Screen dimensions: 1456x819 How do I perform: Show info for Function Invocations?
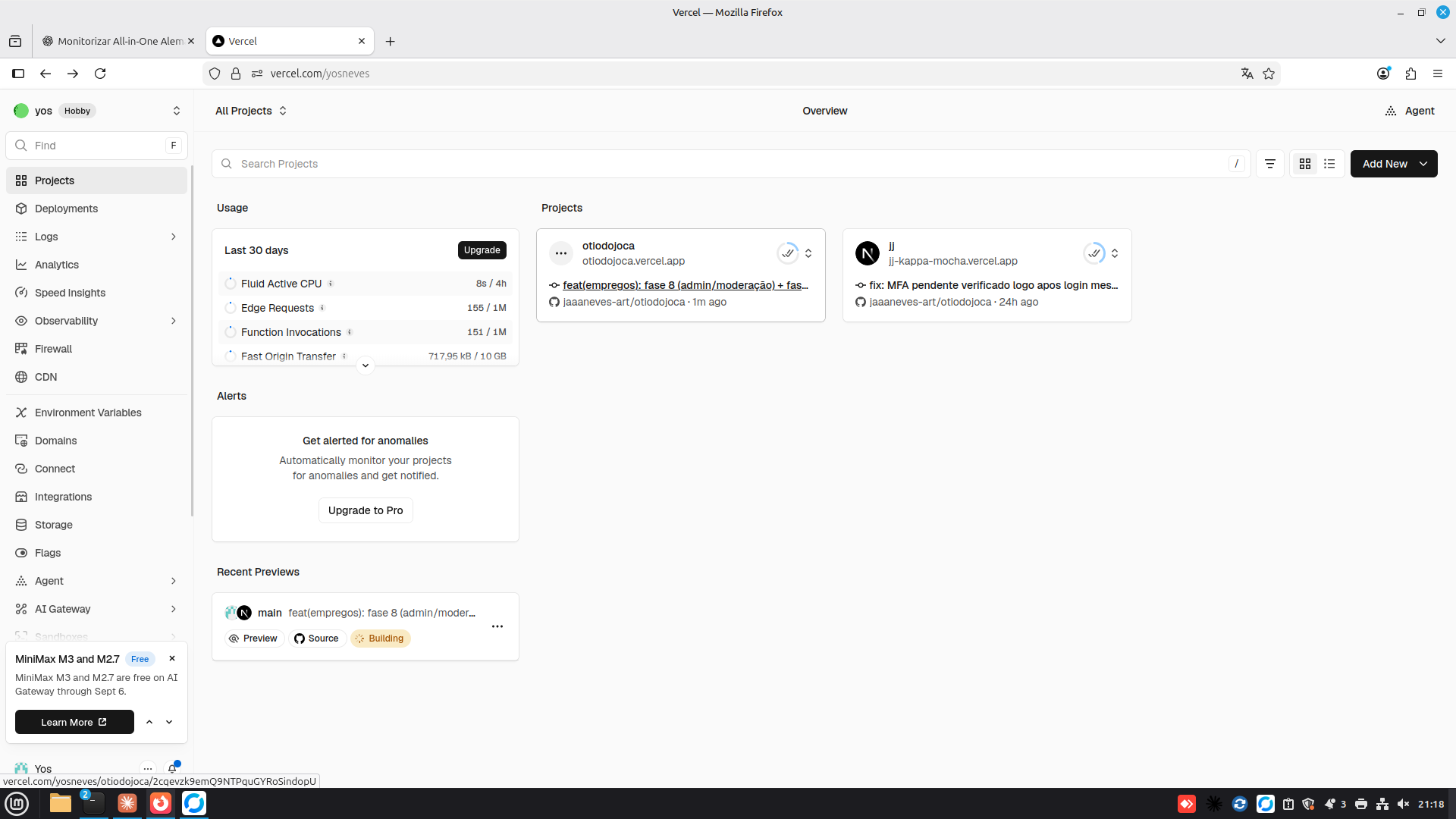[x=350, y=332]
